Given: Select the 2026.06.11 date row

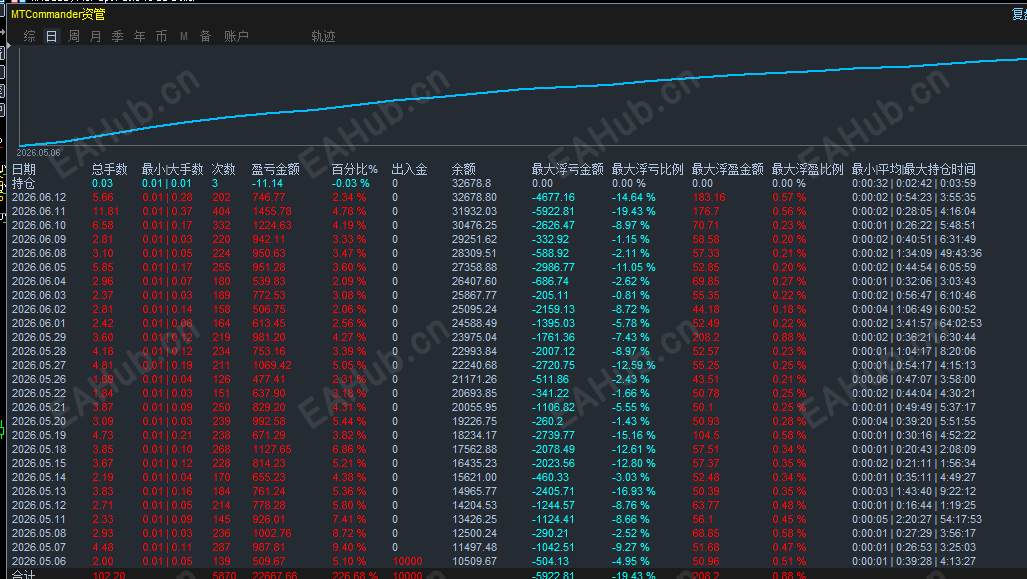Looking at the screenshot, I should [494, 212].
